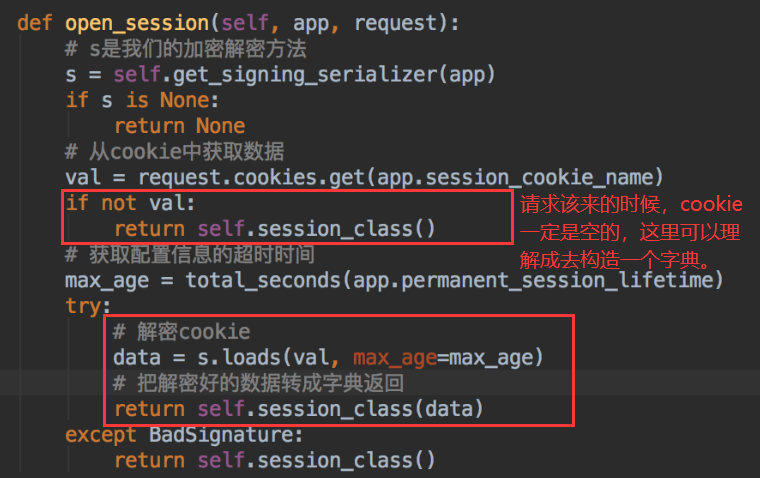The height and width of the screenshot is (478, 760).
Task: Click the comment '# 从cookie中获取数据'
Action: click(x=175, y=152)
